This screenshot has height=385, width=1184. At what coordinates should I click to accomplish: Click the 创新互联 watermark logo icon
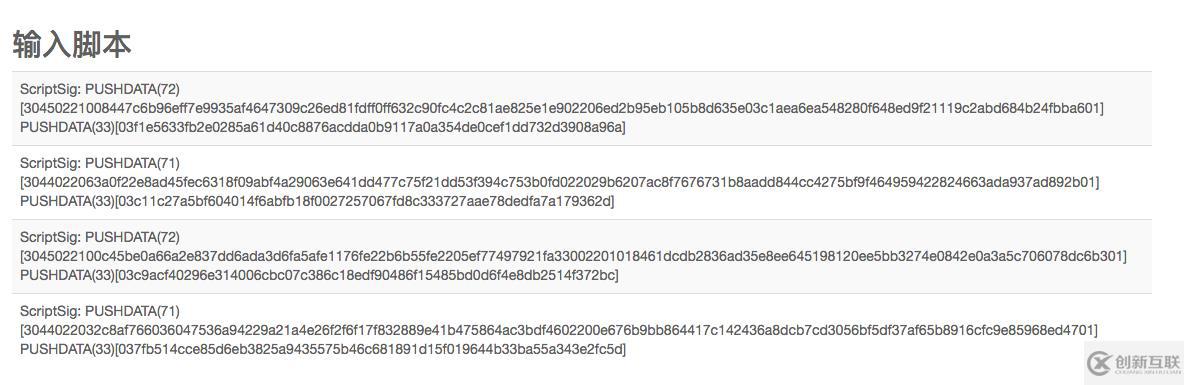[1099, 363]
